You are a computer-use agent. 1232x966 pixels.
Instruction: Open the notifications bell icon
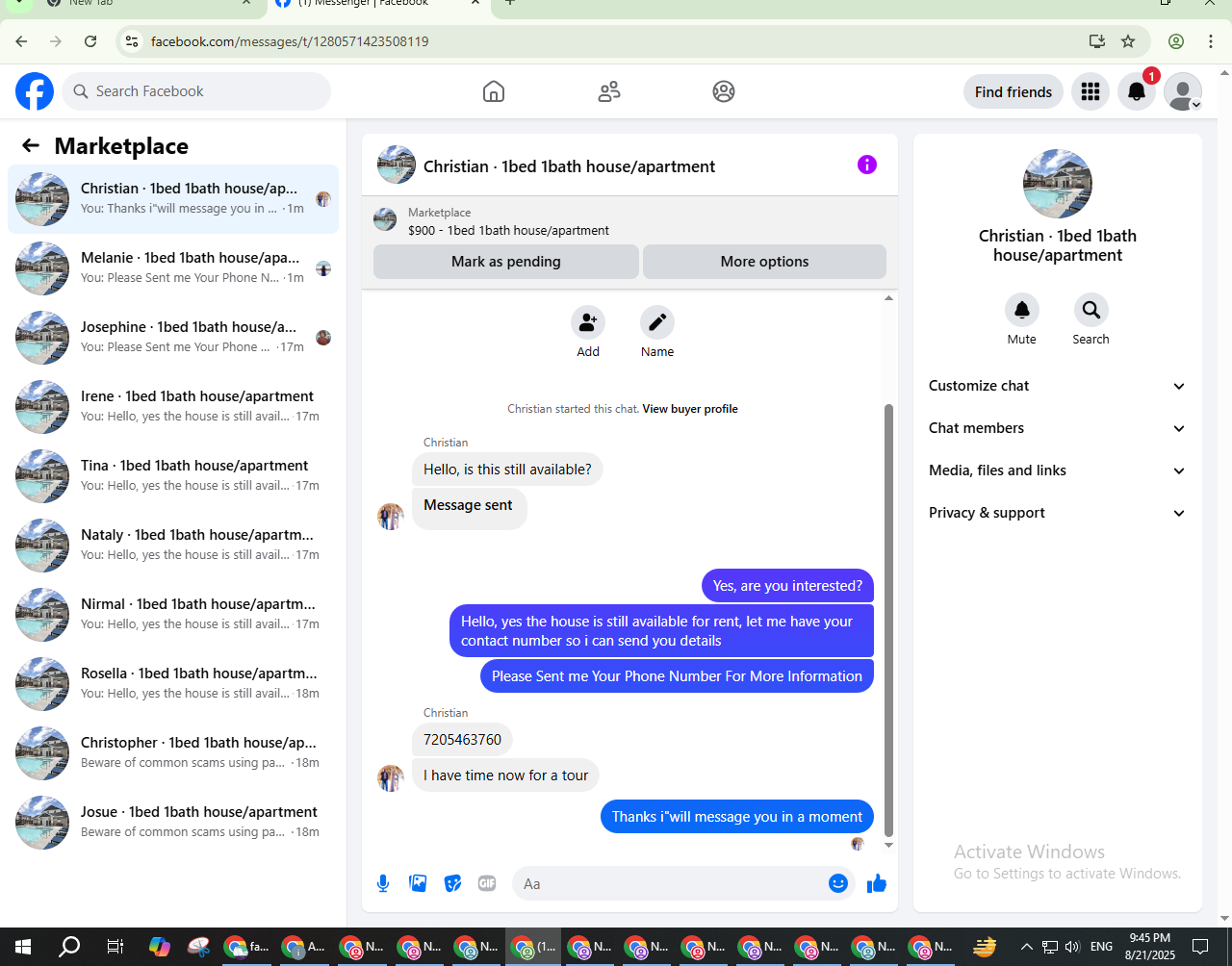pos(1137,91)
